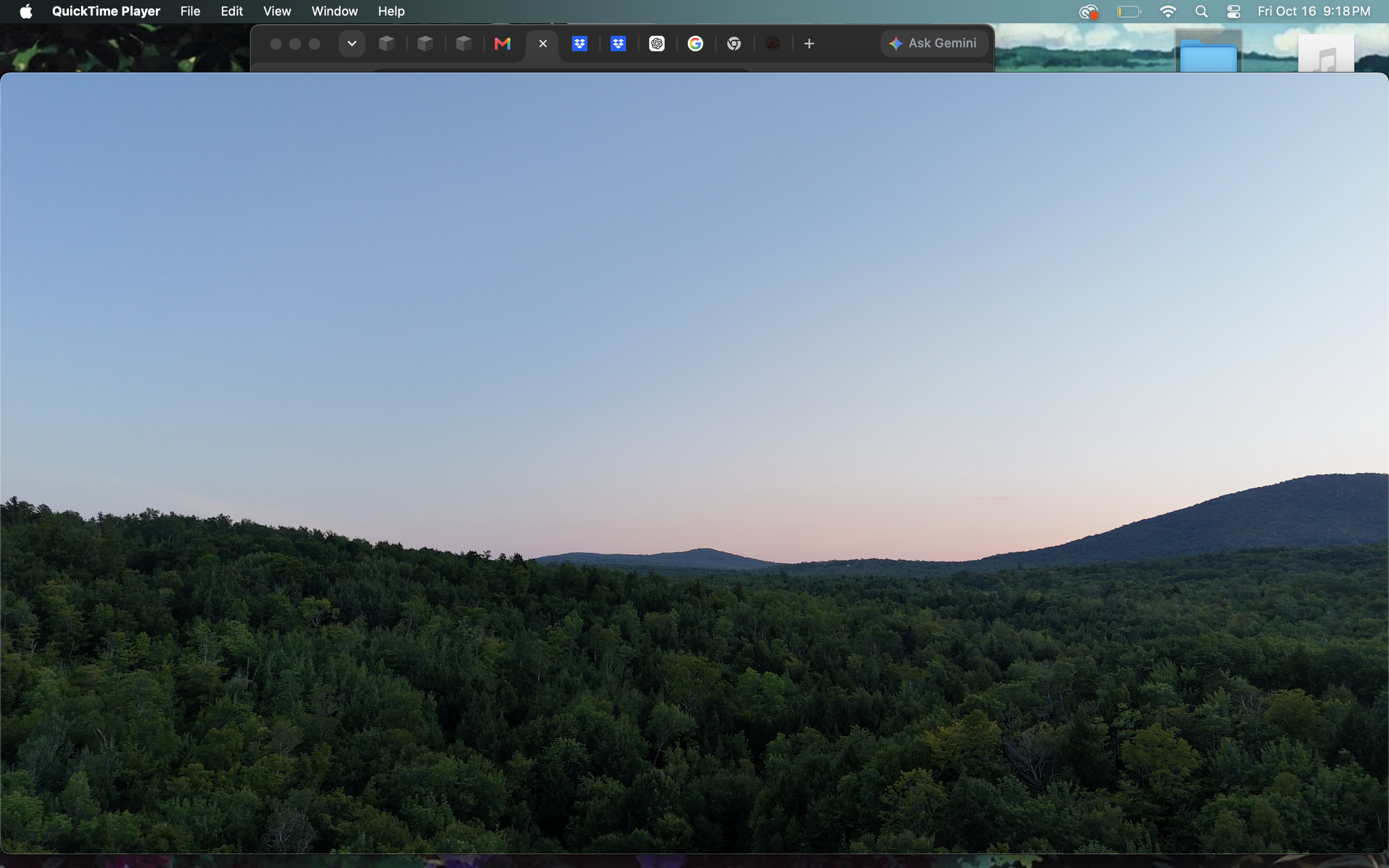Screen dimensions: 1389x868
Task: Open the Wi-Fi menu
Action: point(1168,12)
